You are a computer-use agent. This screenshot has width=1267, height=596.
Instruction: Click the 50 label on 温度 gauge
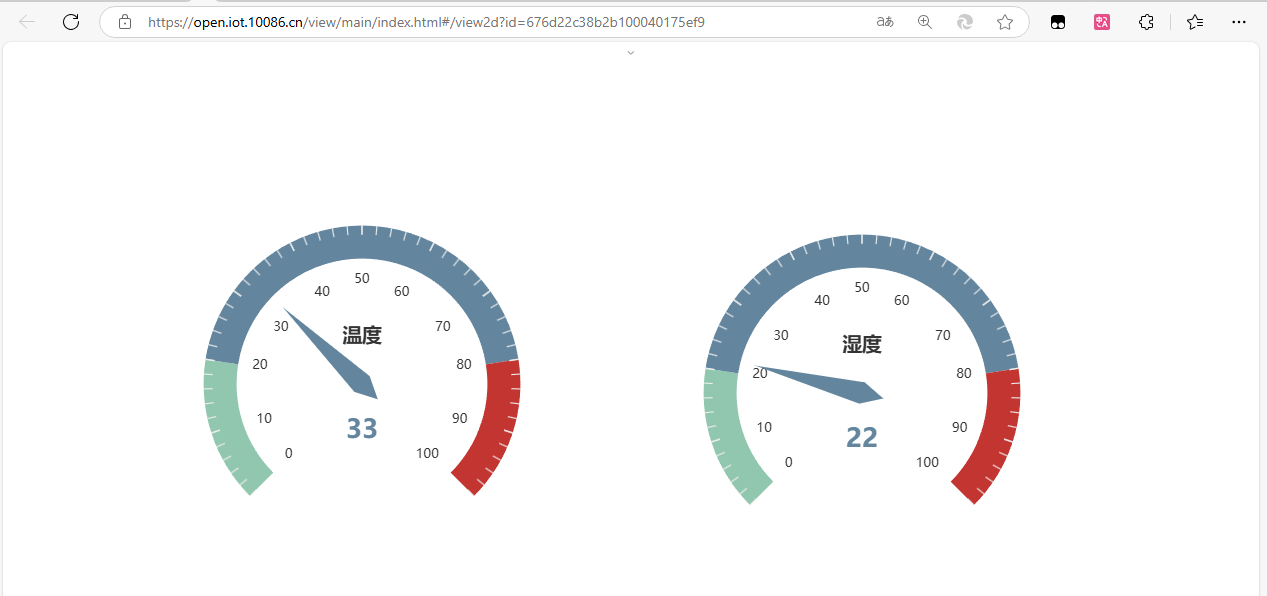coord(362,278)
